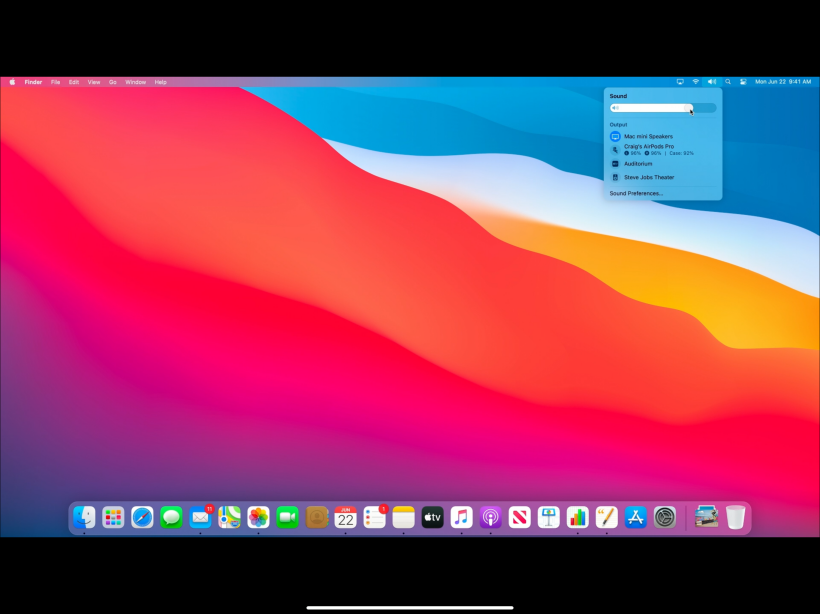
Task: Launch Podcasts from the dock
Action: click(x=490, y=517)
